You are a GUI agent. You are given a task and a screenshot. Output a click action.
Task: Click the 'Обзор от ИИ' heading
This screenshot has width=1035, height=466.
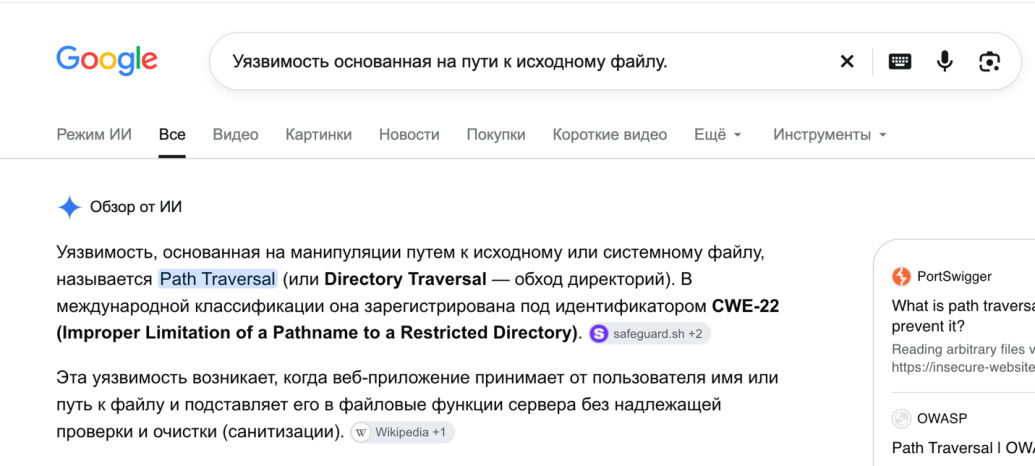tap(136, 207)
